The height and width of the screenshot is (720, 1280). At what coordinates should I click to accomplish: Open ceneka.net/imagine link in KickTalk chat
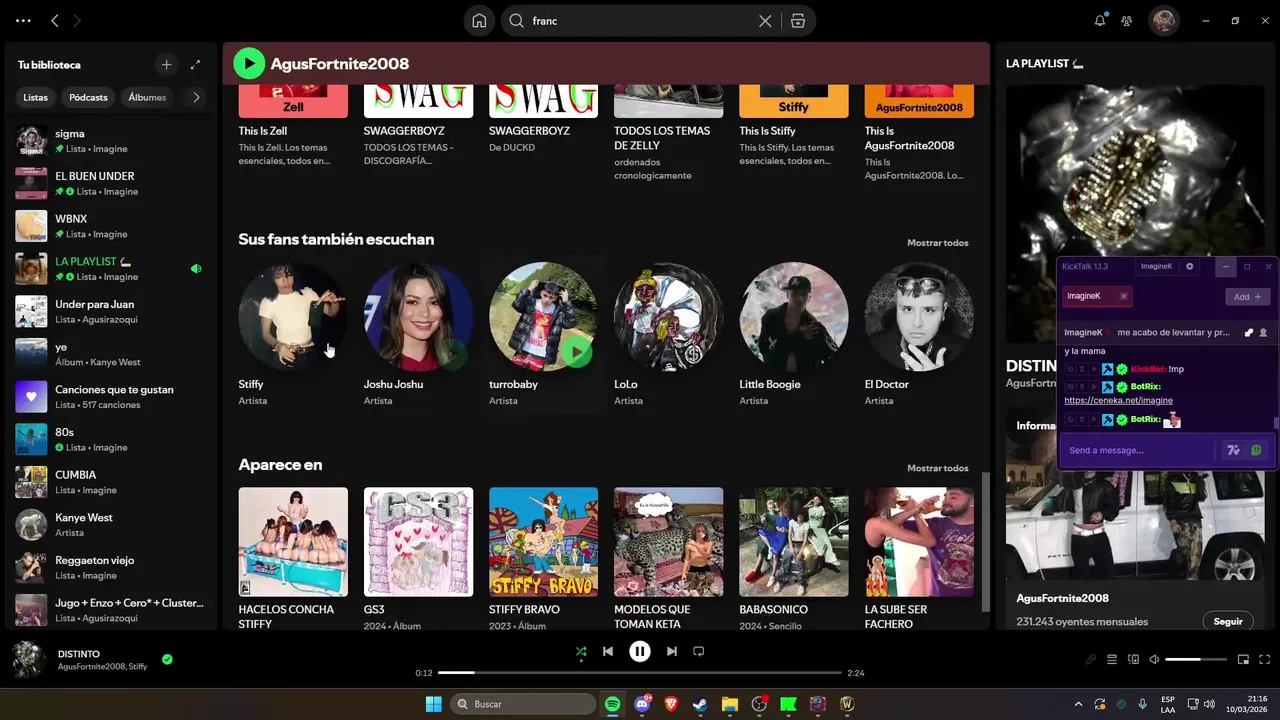(x=1118, y=401)
